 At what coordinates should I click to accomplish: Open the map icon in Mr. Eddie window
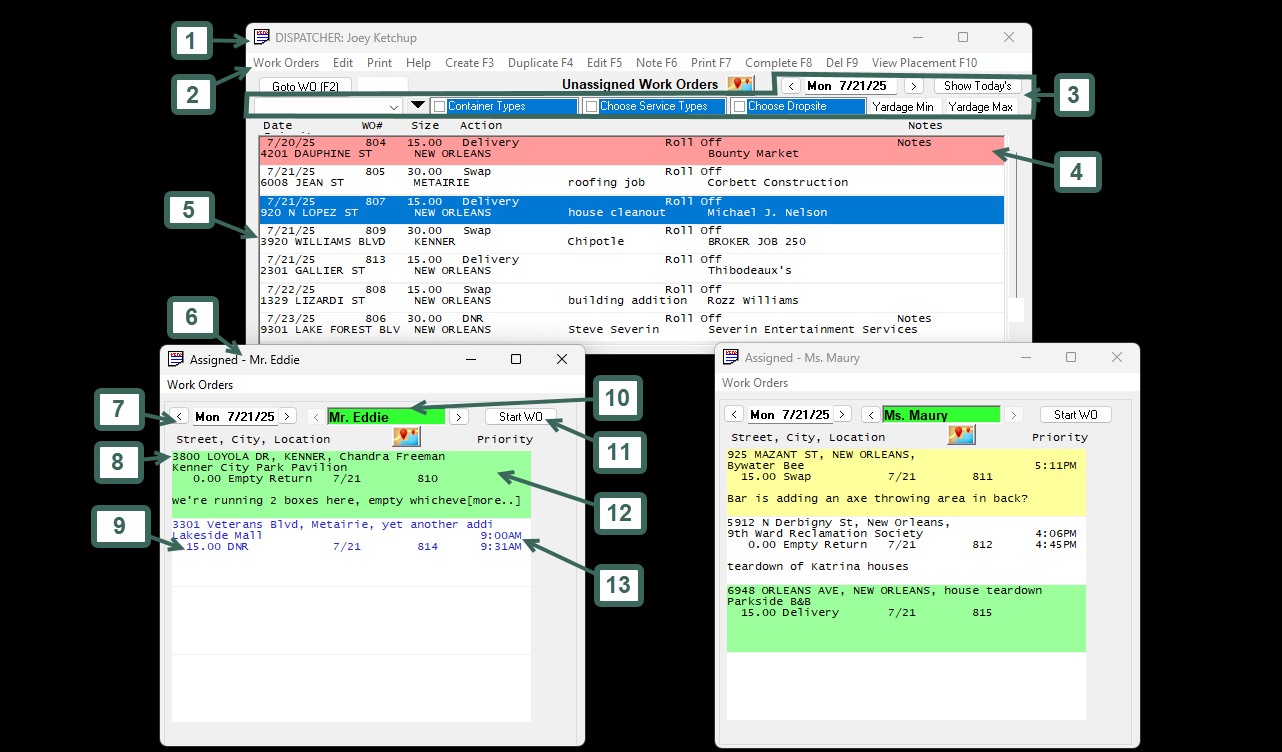[406, 437]
